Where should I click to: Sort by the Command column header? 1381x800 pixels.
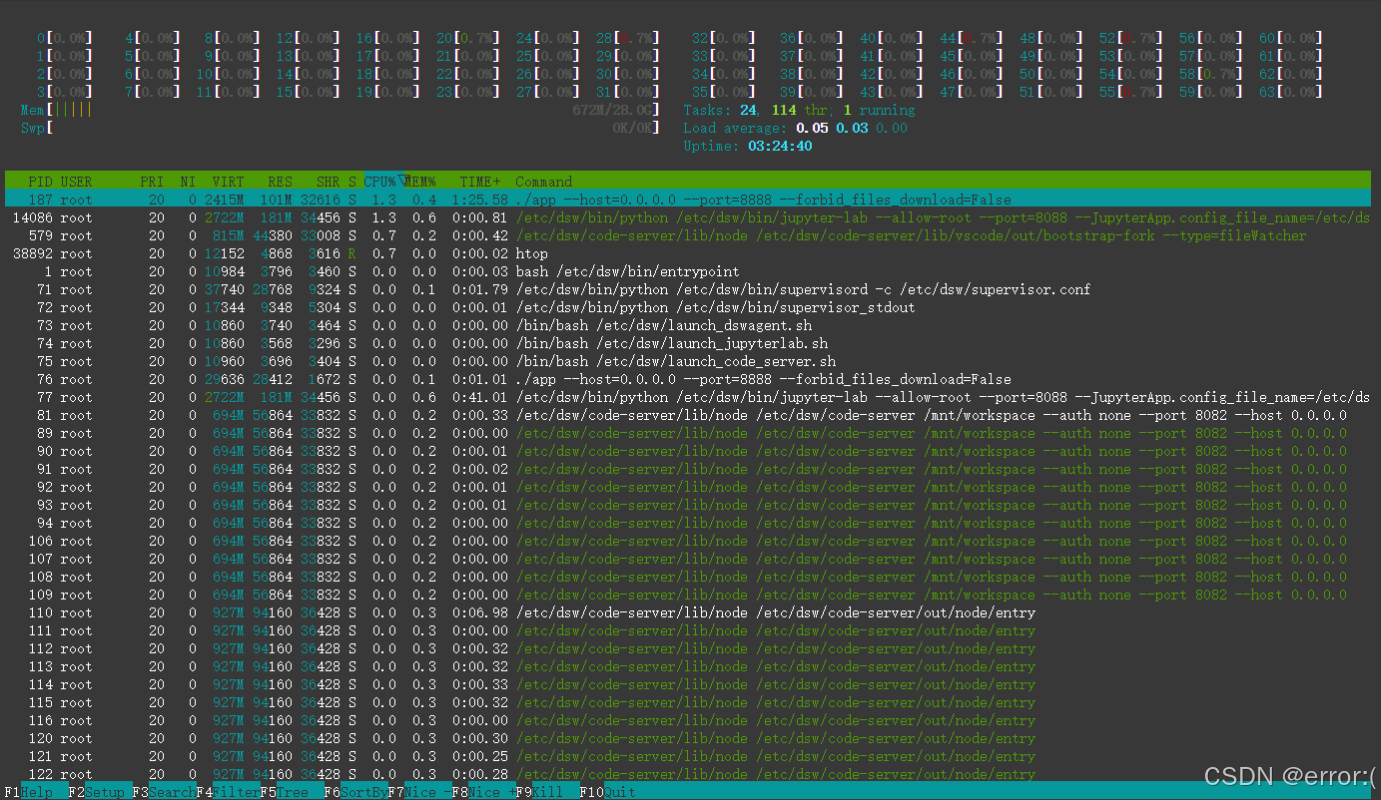pos(543,181)
